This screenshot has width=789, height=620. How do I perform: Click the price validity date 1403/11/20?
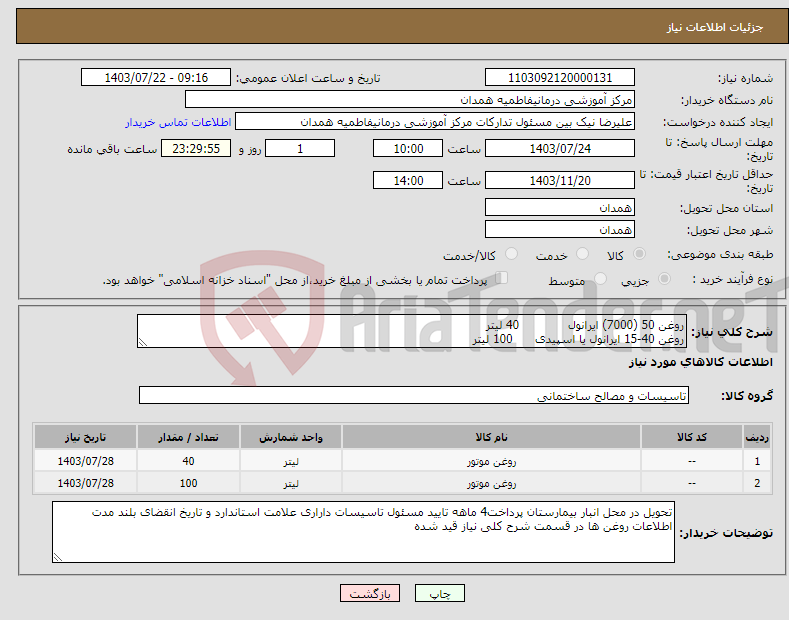click(560, 180)
